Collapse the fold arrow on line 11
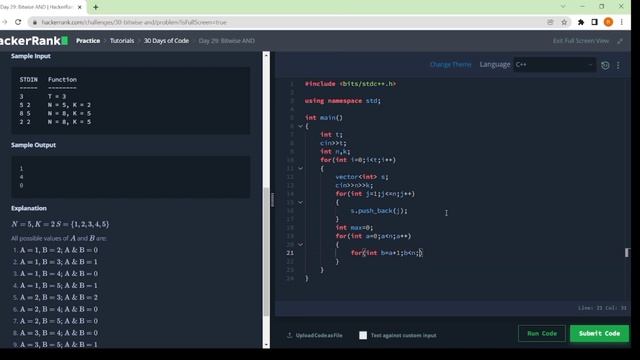640x360 pixels. (300, 168)
